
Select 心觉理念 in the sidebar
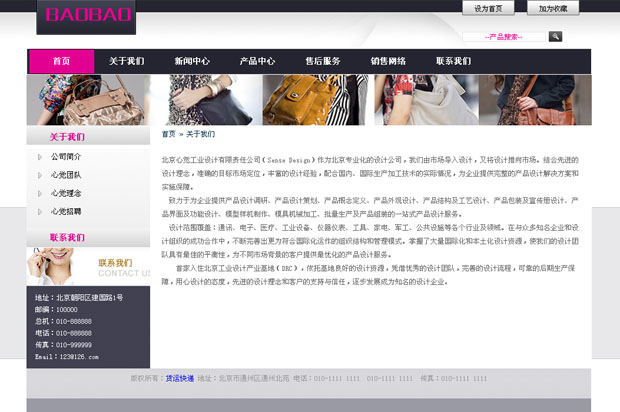tap(66, 193)
